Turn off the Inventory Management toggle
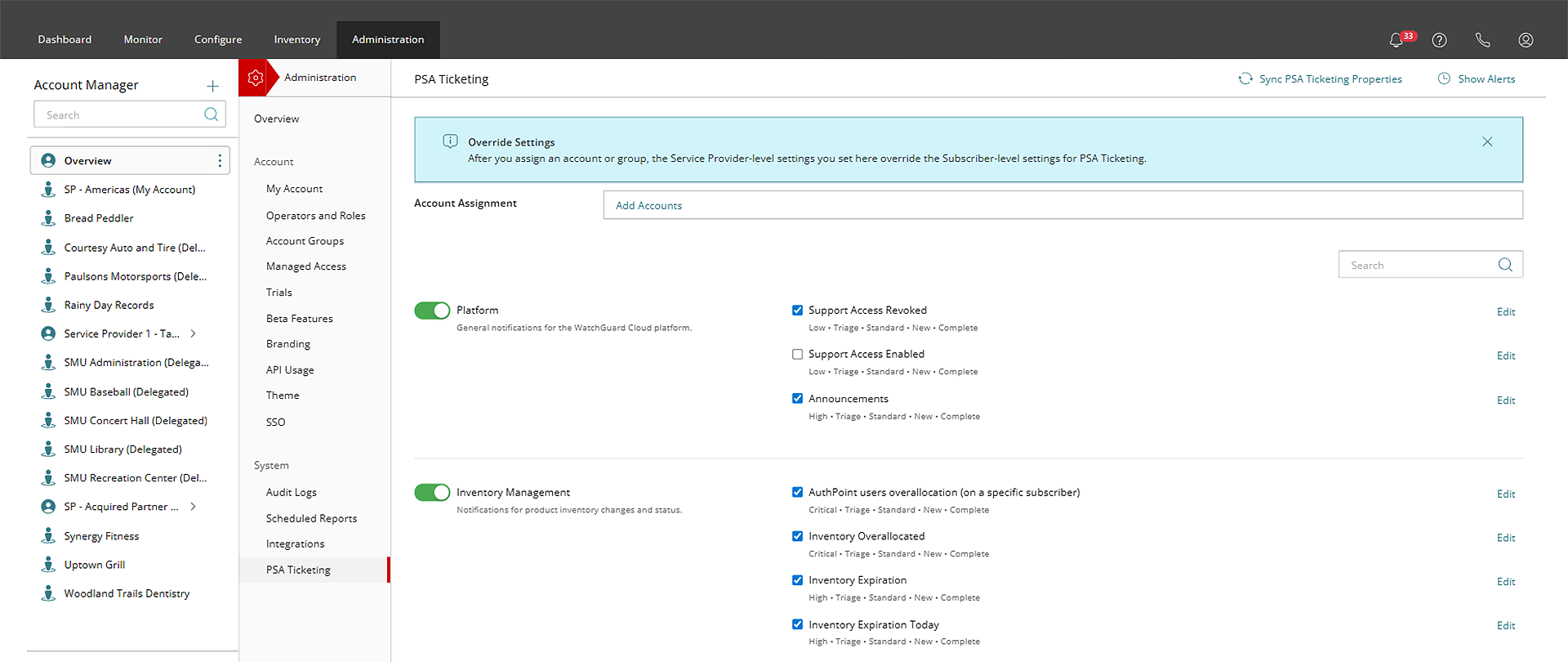1568x662 pixels. [432, 493]
